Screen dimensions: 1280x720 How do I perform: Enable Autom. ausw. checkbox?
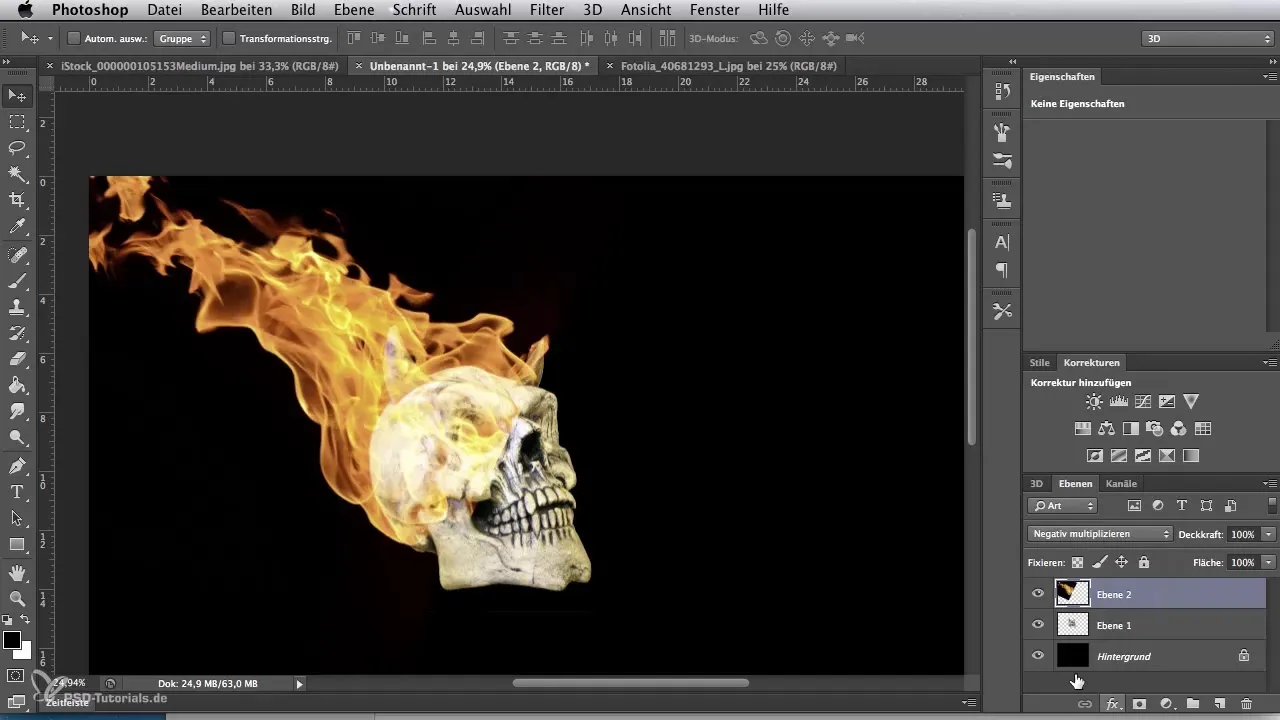[x=74, y=38]
